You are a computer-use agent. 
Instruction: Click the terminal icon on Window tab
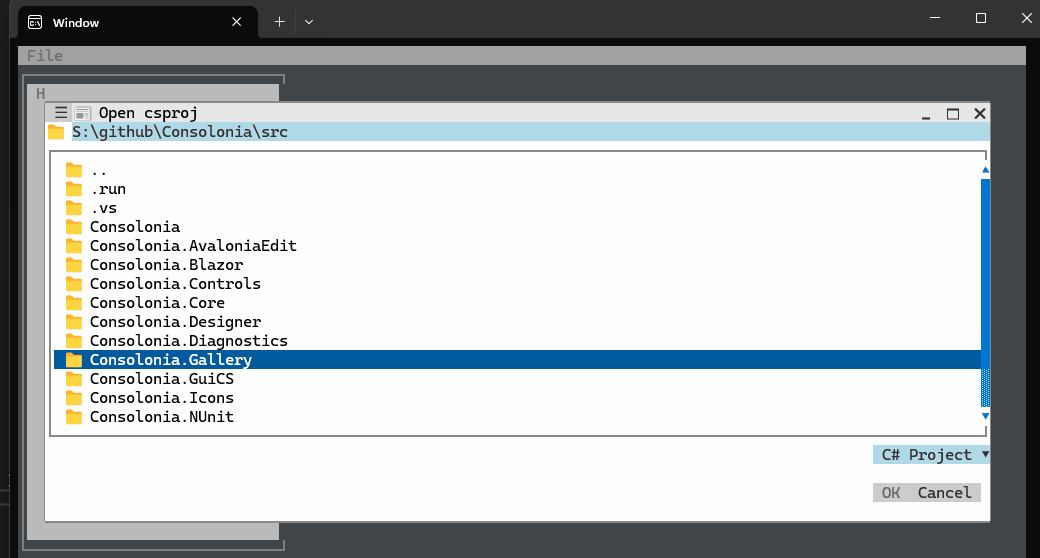[35, 23]
